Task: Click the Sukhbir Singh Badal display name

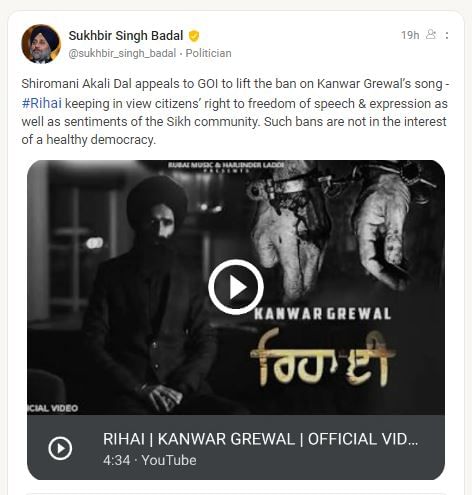Action: pos(126,36)
